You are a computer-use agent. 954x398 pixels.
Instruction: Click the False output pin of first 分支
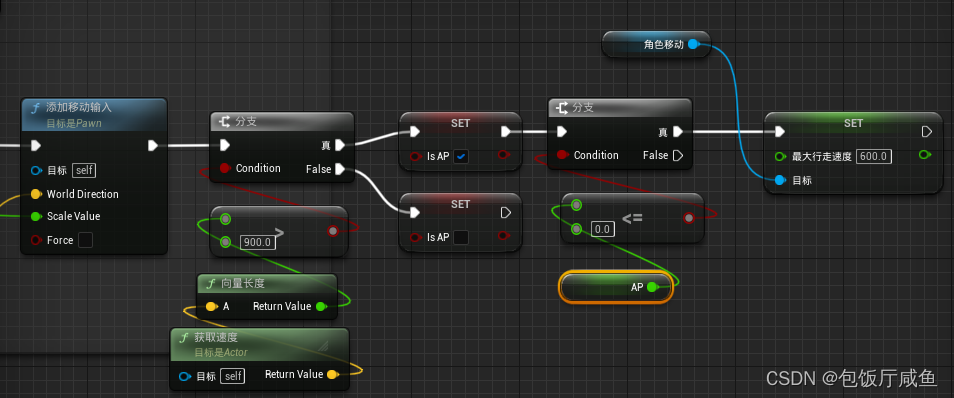(339, 169)
